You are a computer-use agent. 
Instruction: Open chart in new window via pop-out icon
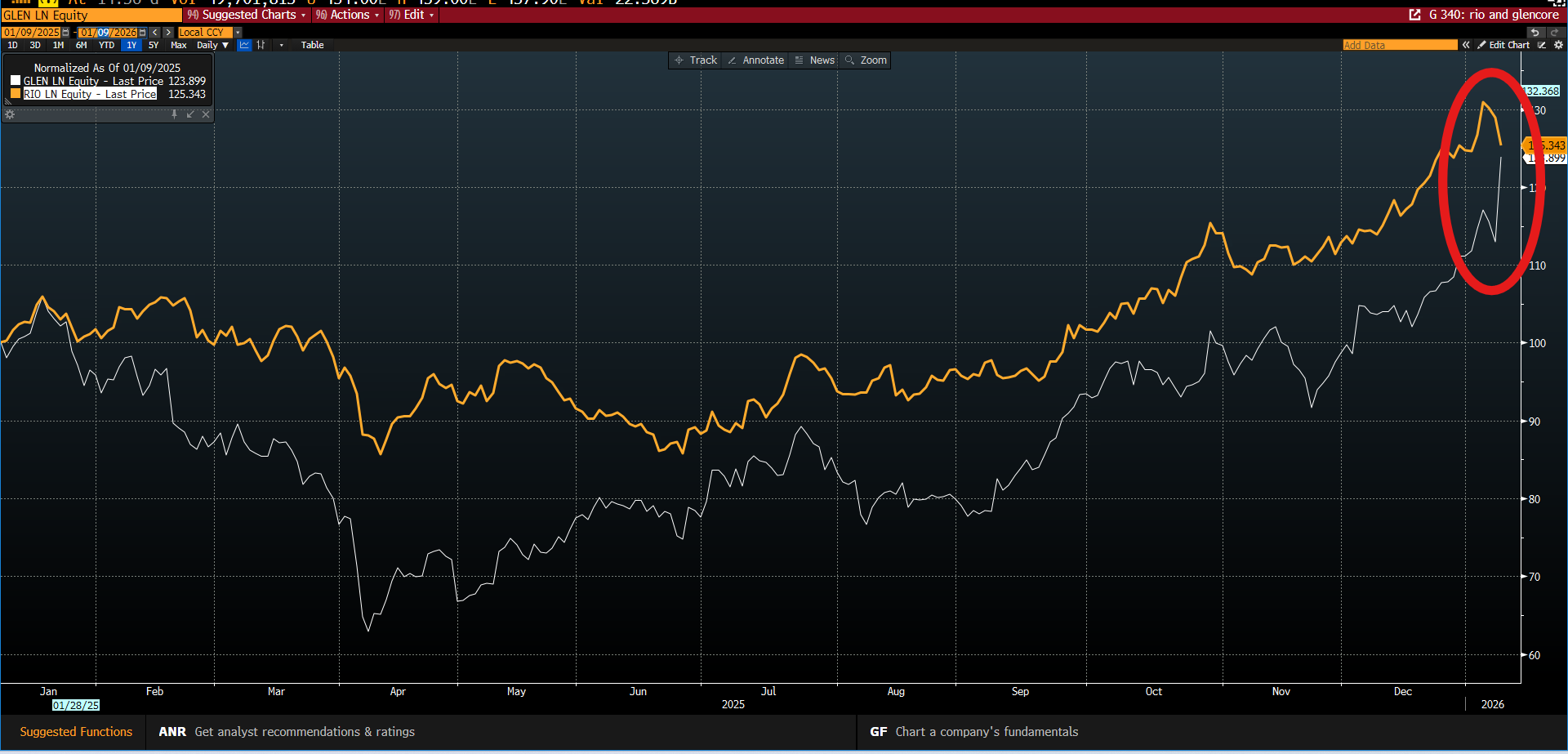pyautogui.click(x=1414, y=15)
